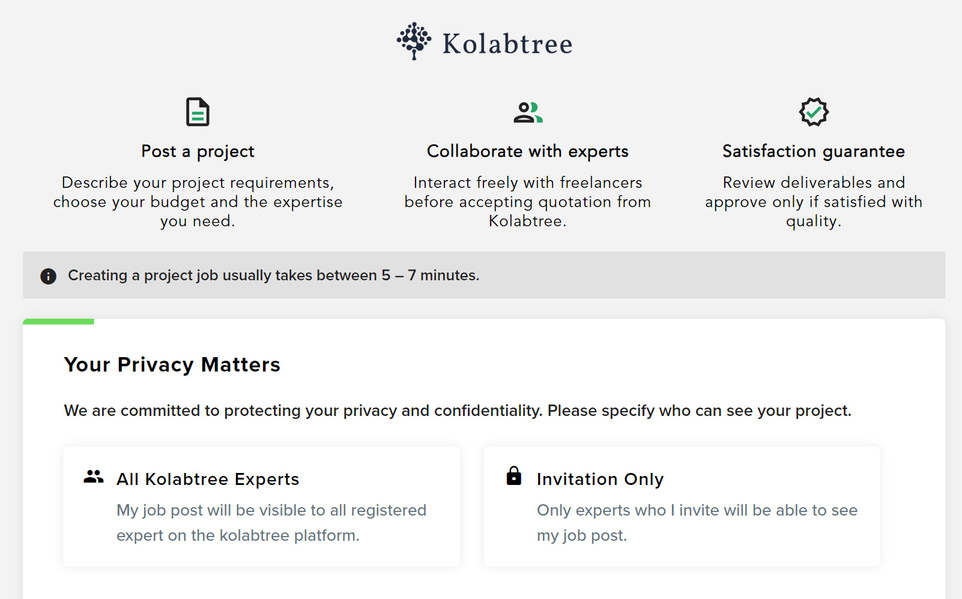Click the info icon in the gray notice bar
This screenshot has width=962, height=599.
(x=48, y=276)
